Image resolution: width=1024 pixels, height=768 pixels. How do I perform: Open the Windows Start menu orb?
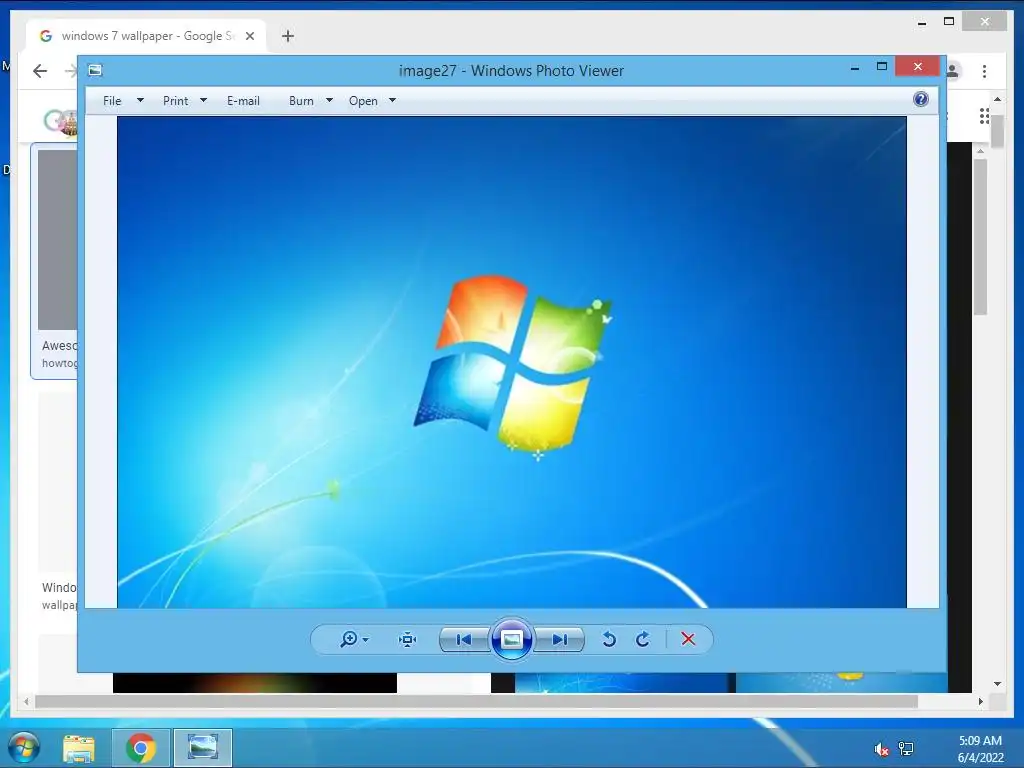[x=24, y=747]
